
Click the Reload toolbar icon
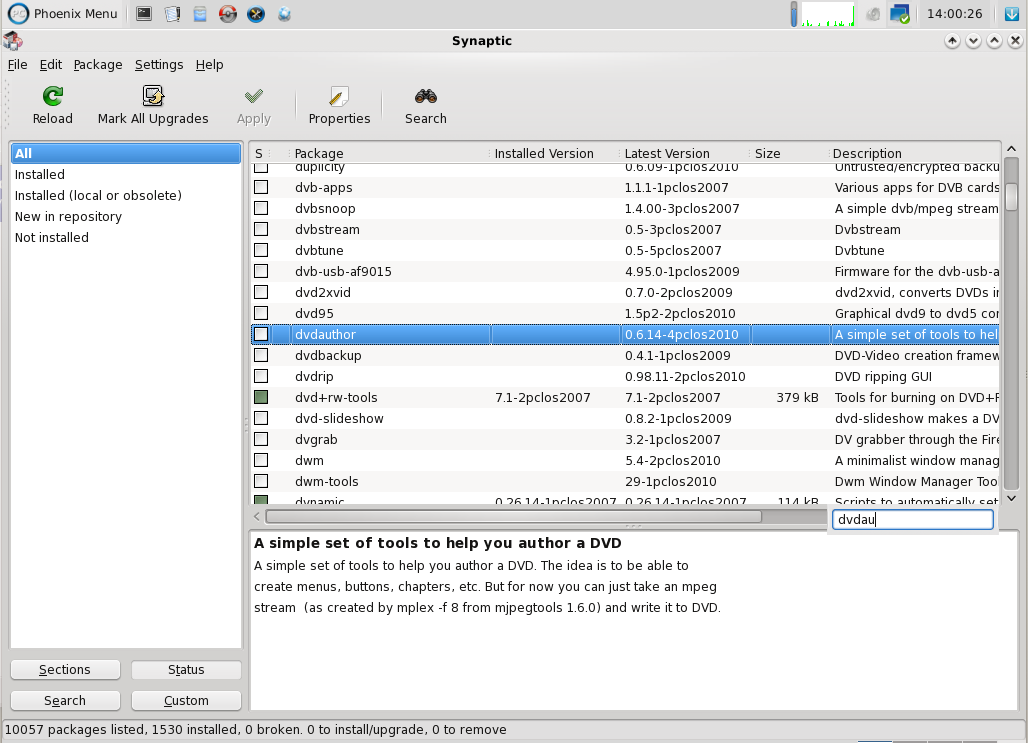coord(52,97)
